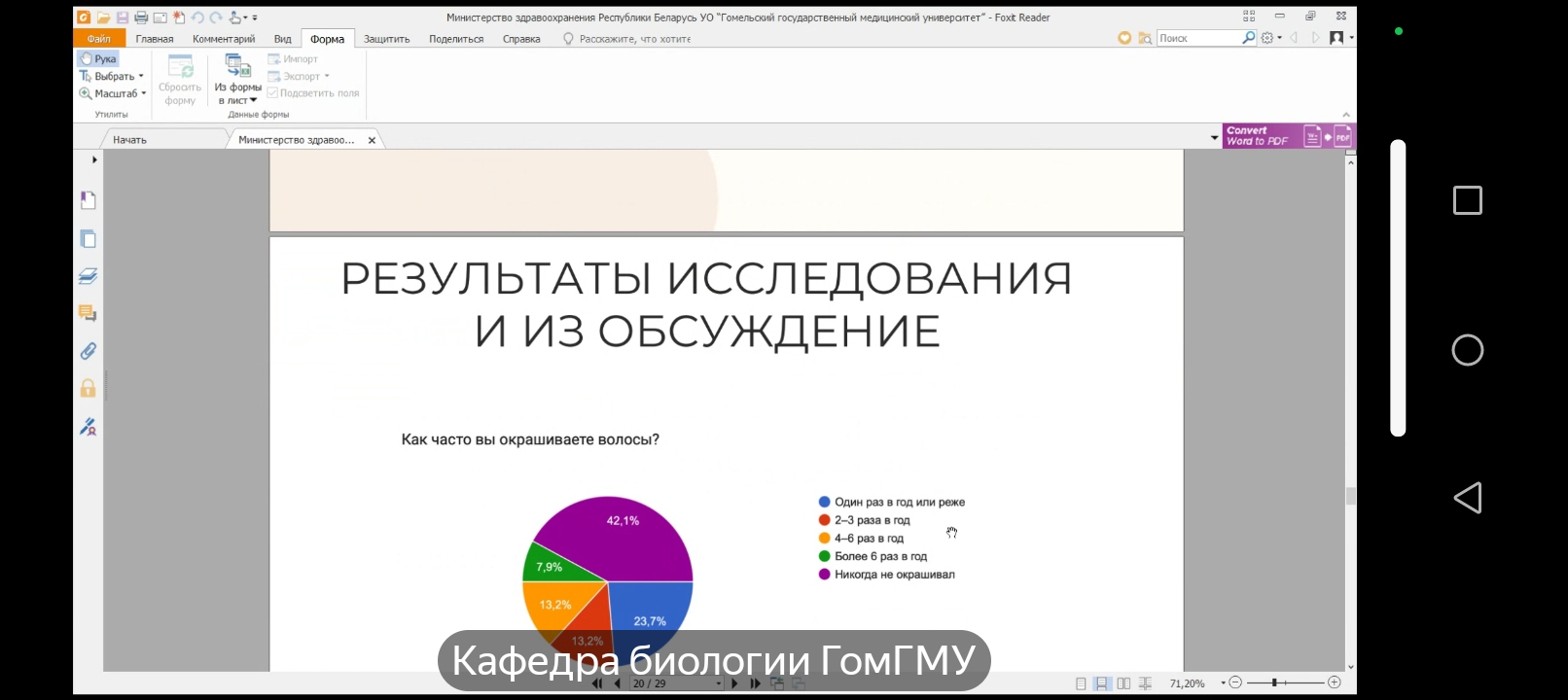
Task: Open the Выбрать selection dropdown
Action: (x=111, y=77)
